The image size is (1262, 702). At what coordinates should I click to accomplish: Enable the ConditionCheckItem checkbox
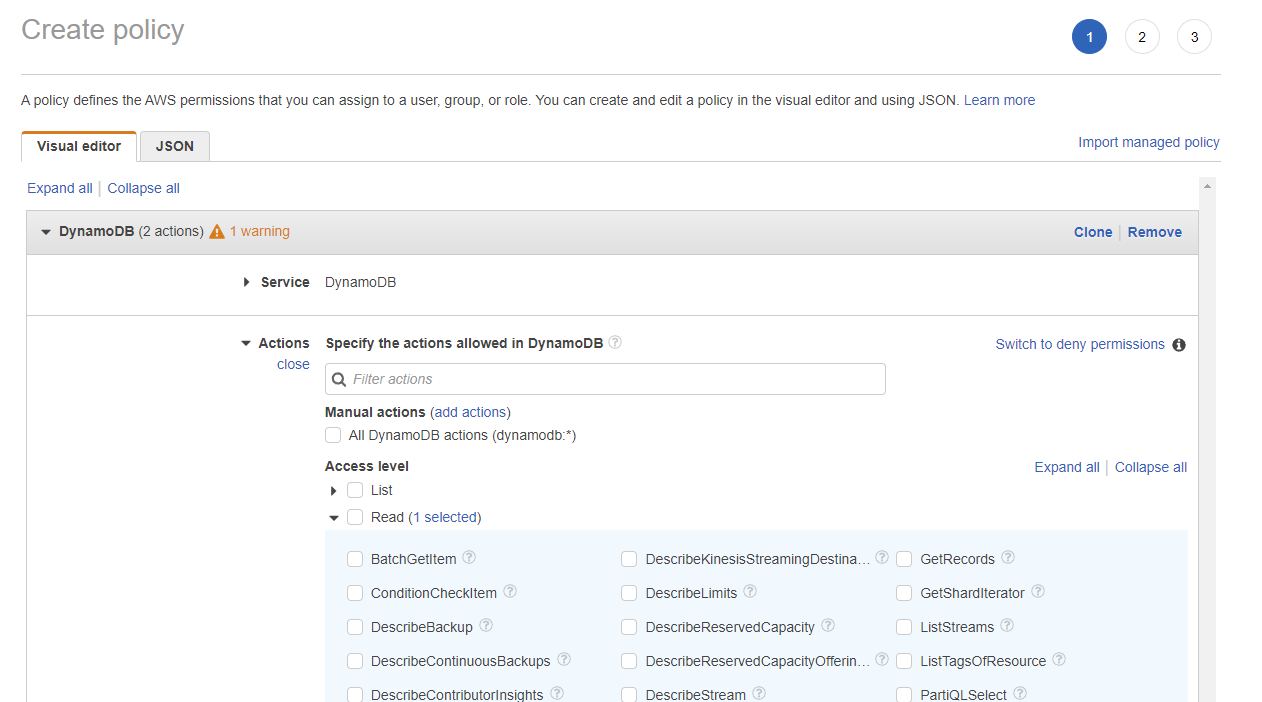(355, 593)
